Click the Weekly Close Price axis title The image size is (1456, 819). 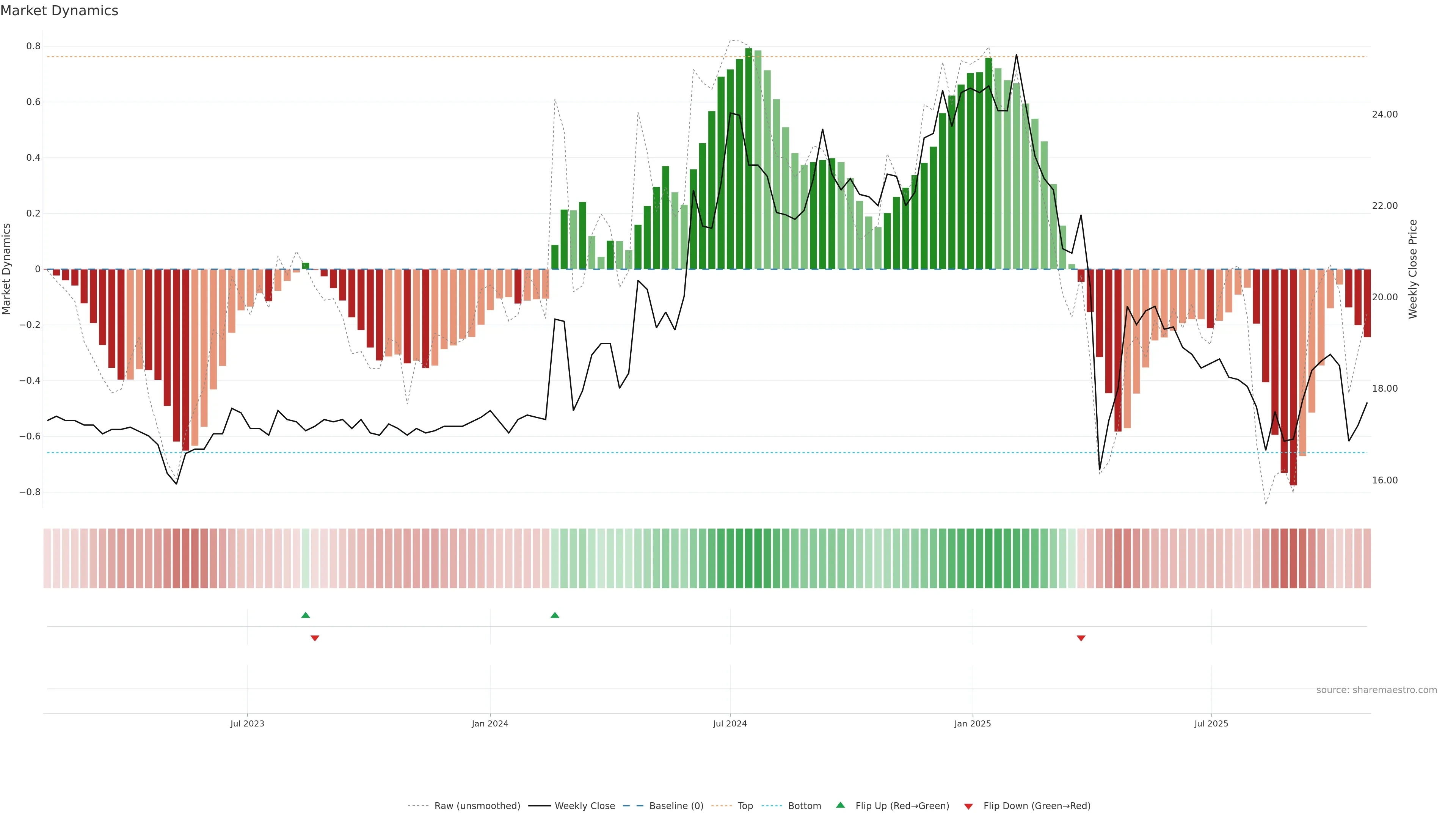(1412, 269)
